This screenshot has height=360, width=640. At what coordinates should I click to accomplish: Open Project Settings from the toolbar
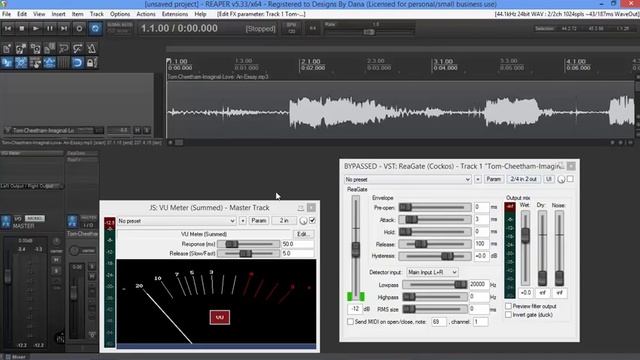49,49
